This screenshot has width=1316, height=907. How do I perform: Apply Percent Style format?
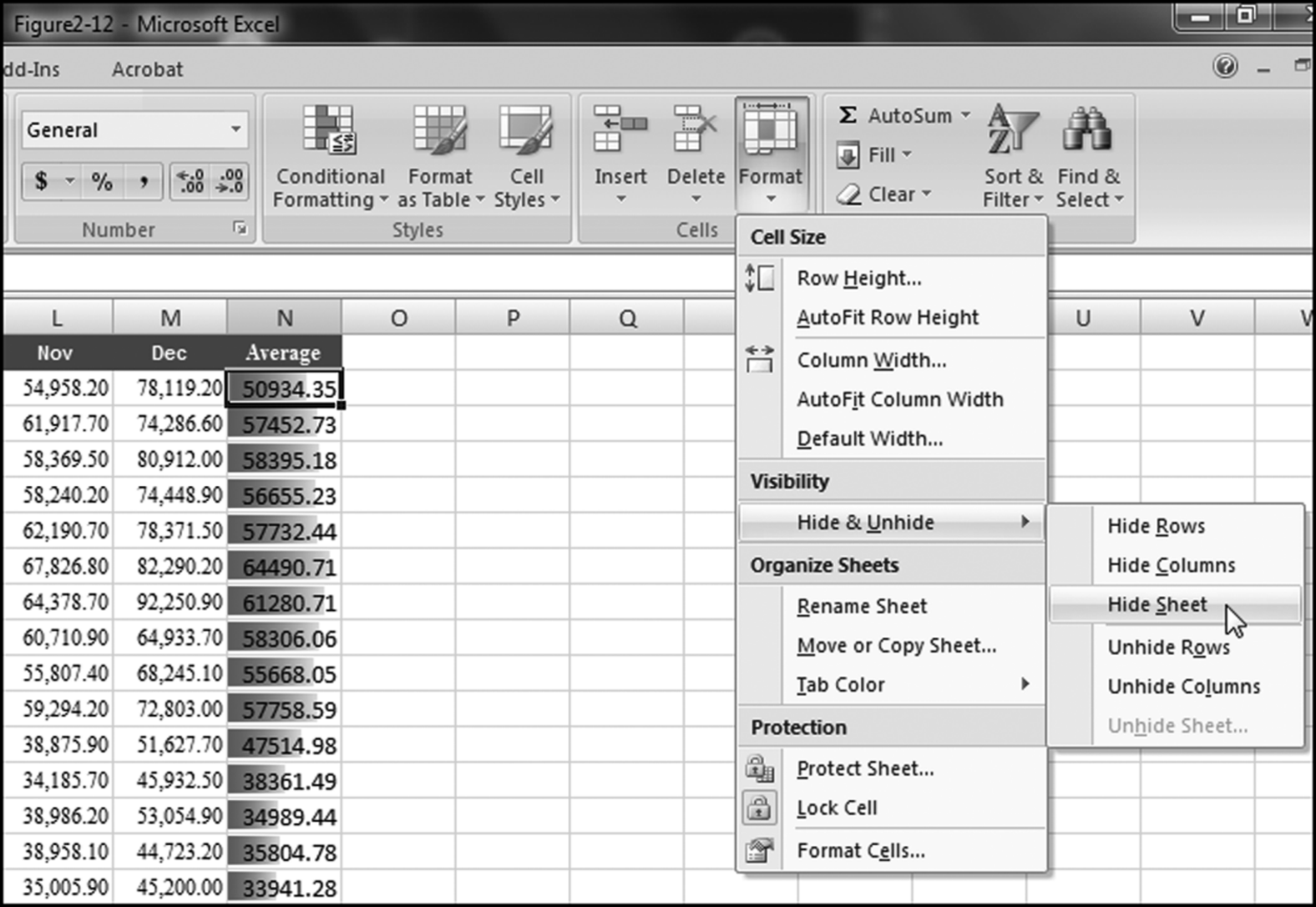tap(102, 180)
